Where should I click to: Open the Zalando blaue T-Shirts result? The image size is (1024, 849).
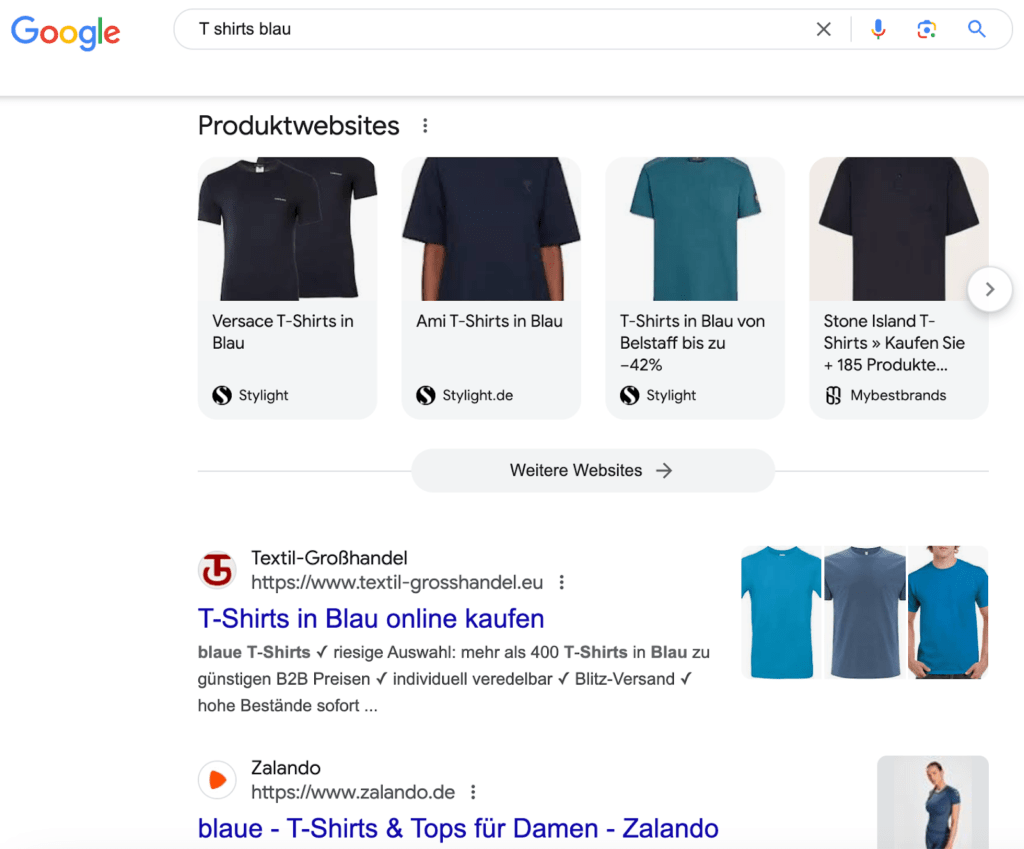[458, 828]
